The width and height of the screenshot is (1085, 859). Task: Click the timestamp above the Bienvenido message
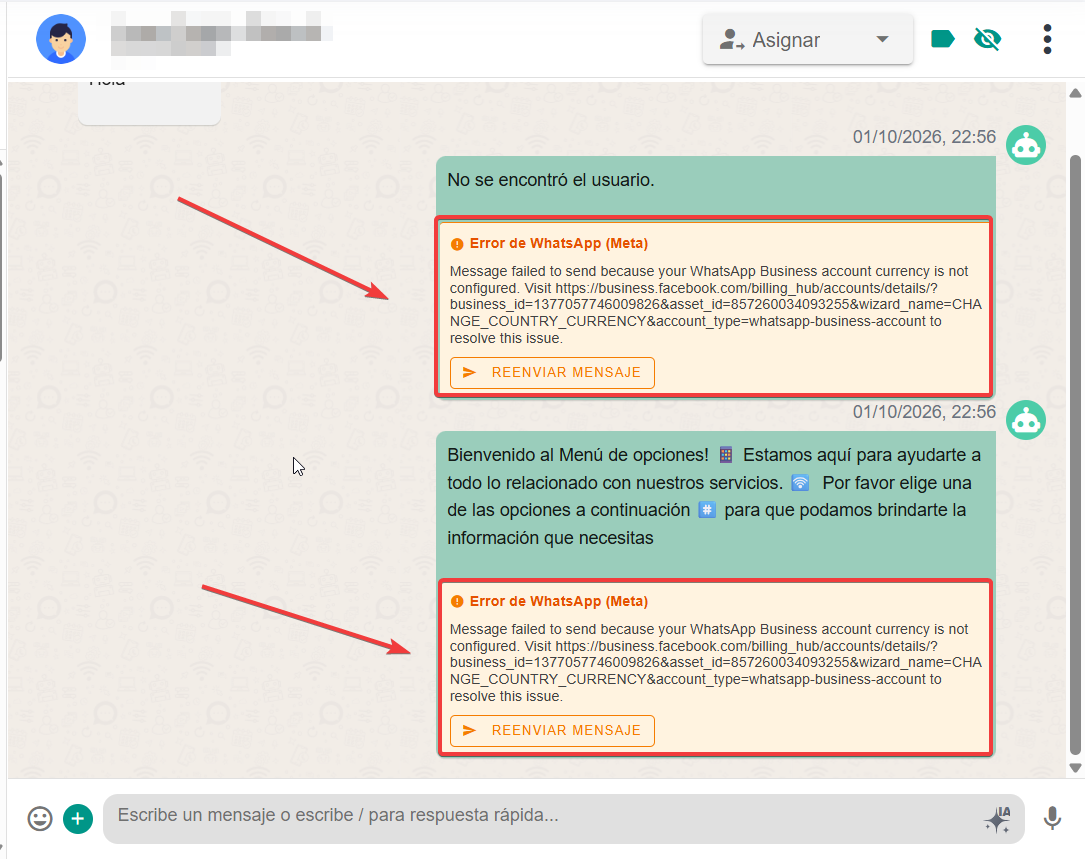(924, 412)
